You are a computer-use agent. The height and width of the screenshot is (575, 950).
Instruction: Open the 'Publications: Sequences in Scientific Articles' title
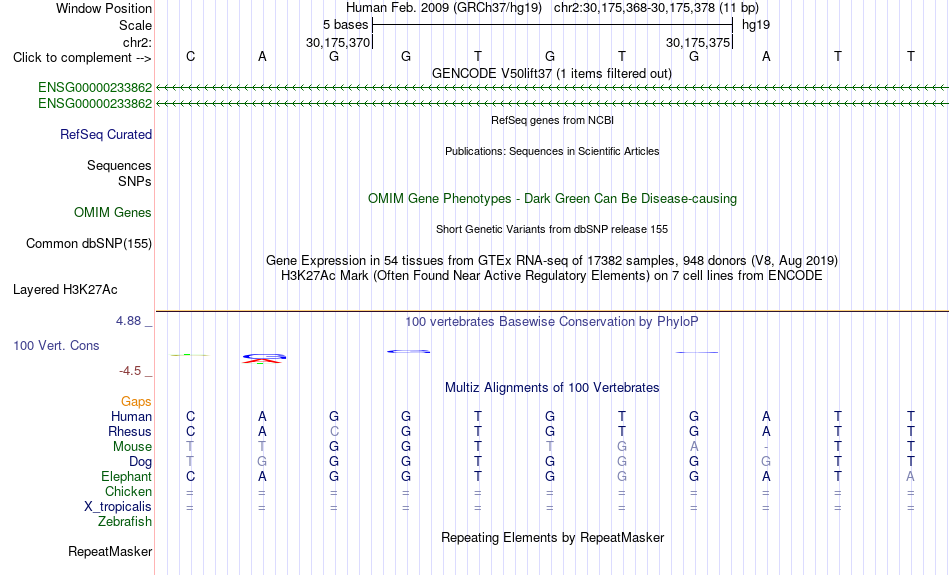click(x=552, y=151)
